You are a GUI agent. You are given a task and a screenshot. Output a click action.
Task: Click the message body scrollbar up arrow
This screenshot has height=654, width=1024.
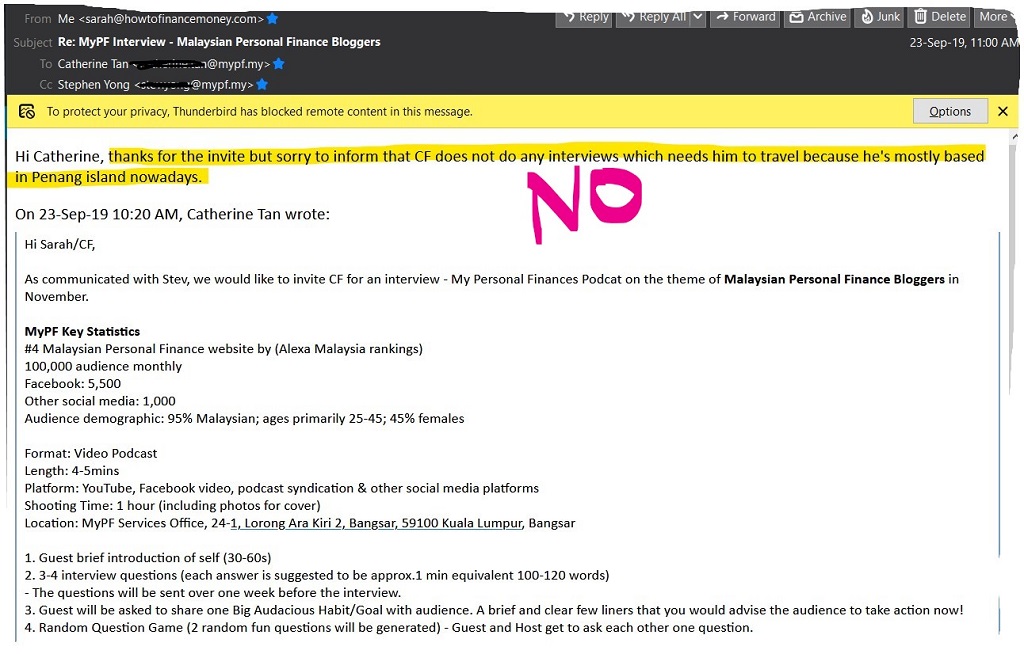(x=1014, y=137)
